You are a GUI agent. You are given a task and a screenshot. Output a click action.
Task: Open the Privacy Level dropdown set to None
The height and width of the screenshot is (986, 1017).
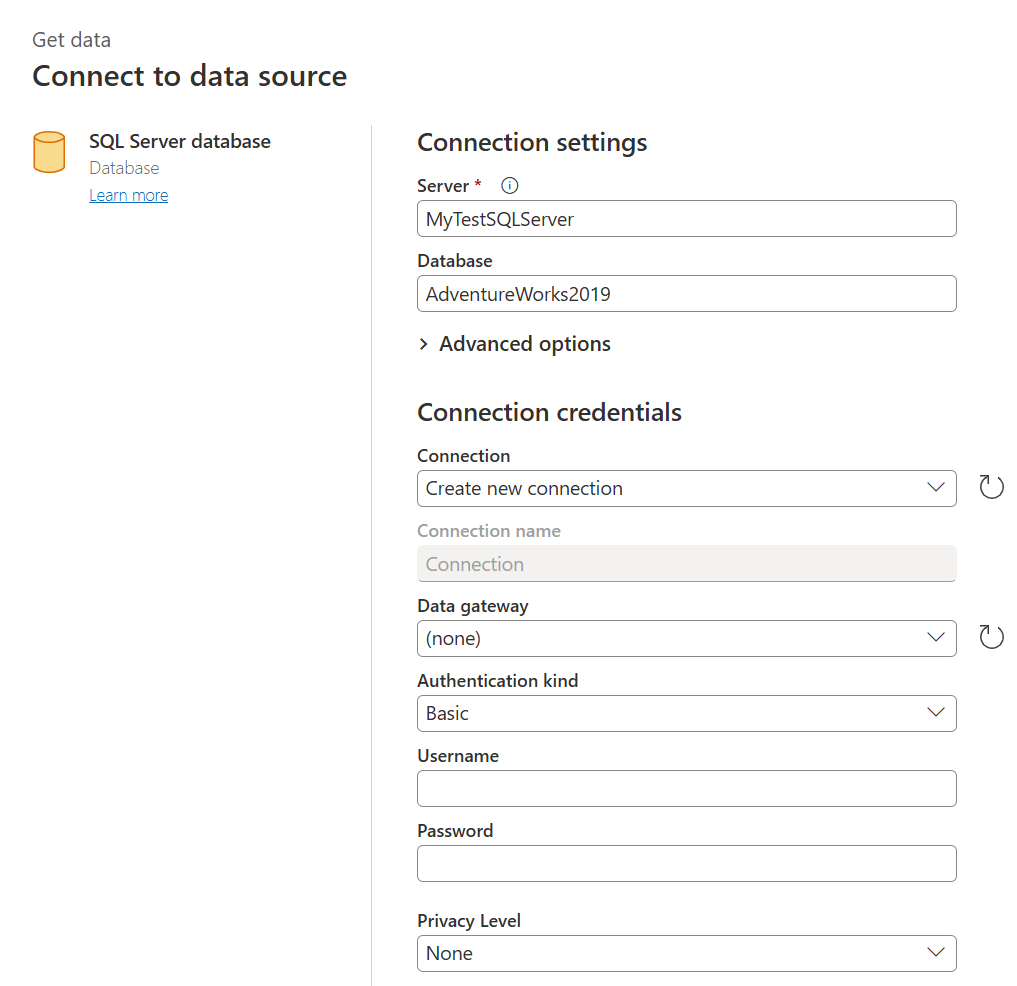[x=687, y=953]
